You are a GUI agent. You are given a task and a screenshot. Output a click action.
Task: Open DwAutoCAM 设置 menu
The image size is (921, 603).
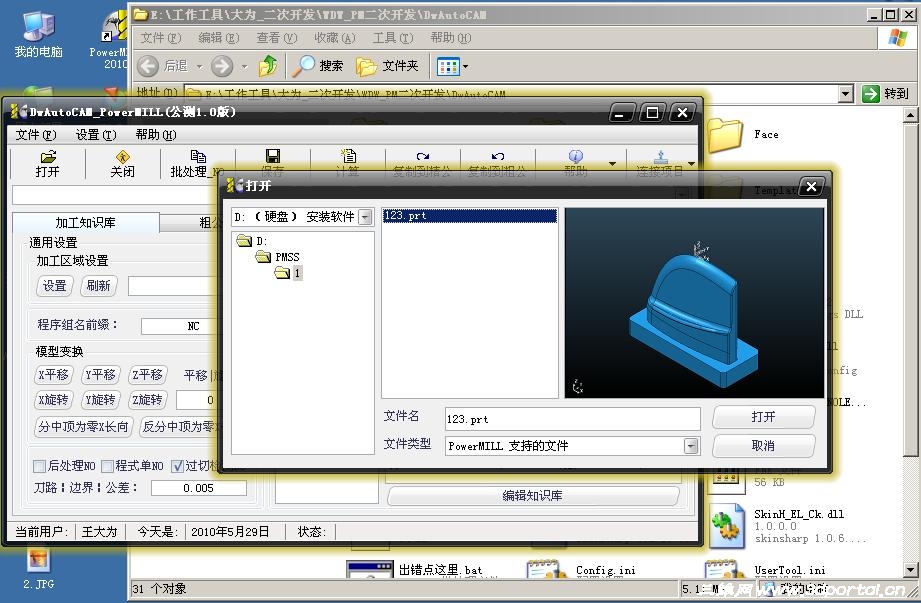[x=96, y=135]
